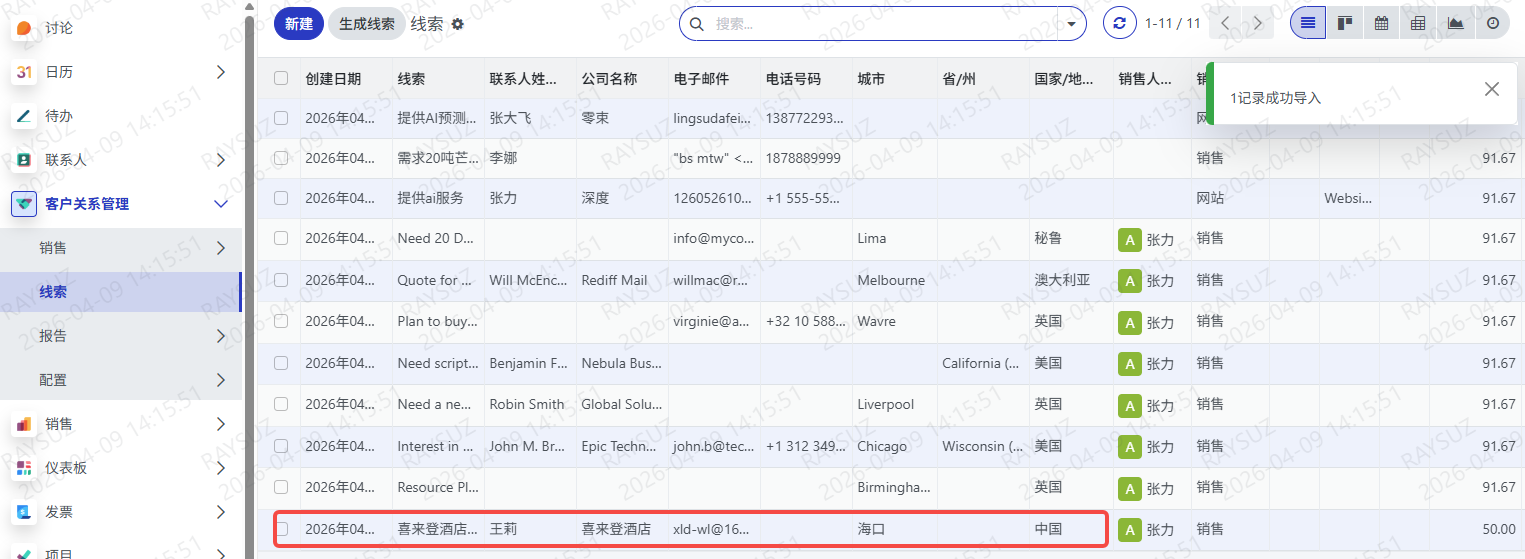Switch to kanban view icon
Screen dimensions: 1525x559
tap(1345, 23)
